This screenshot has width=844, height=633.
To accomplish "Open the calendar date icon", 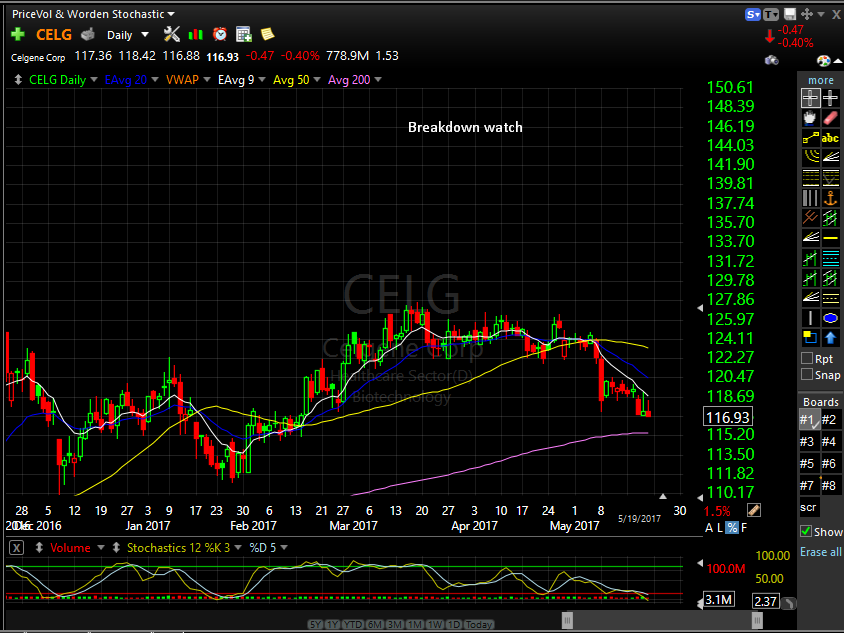I will [x=244, y=34].
